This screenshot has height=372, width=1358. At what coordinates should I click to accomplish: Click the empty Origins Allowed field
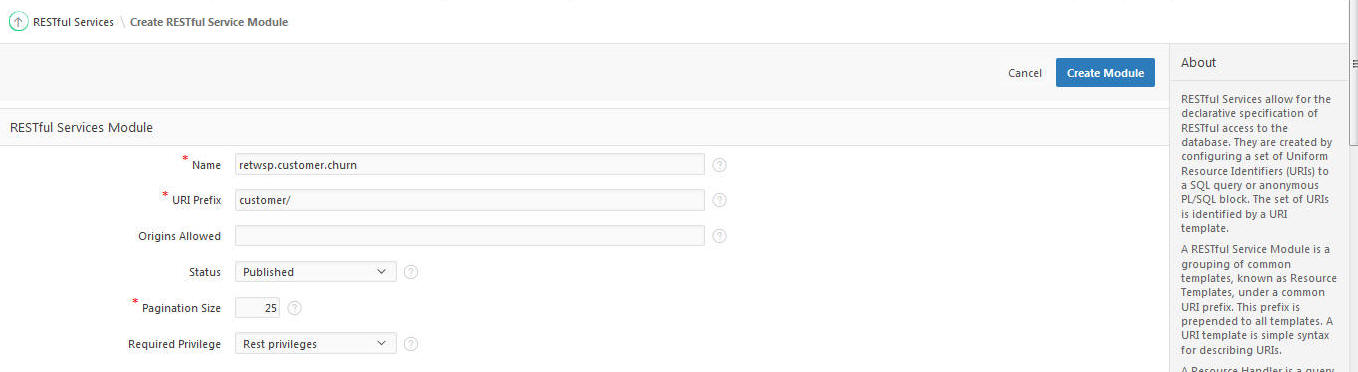(x=470, y=236)
